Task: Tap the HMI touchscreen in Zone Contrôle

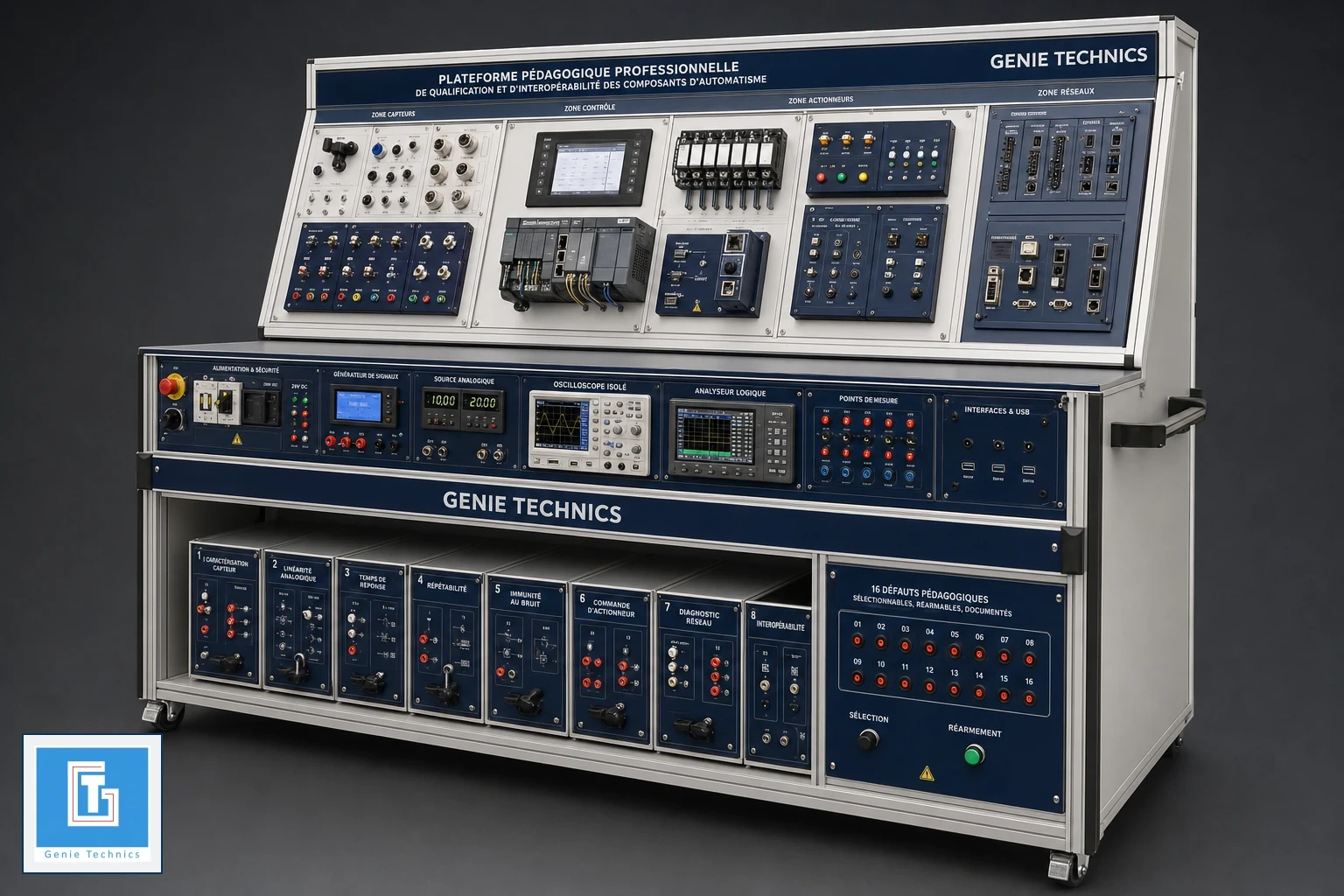Action: tap(588, 167)
